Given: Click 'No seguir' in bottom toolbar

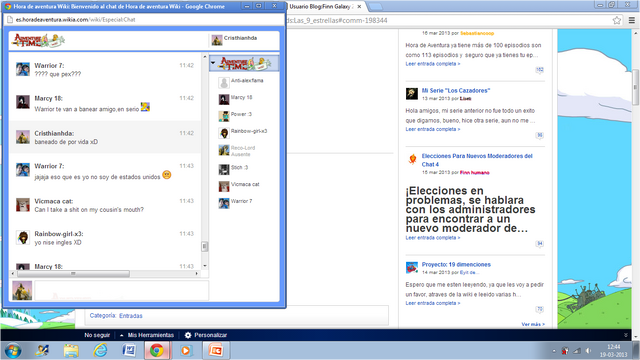Looking at the screenshot, I should [97, 335].
